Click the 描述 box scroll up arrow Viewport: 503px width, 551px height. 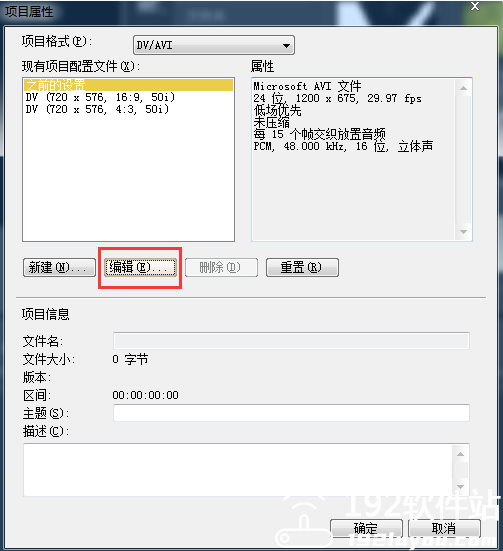point(460,454)
